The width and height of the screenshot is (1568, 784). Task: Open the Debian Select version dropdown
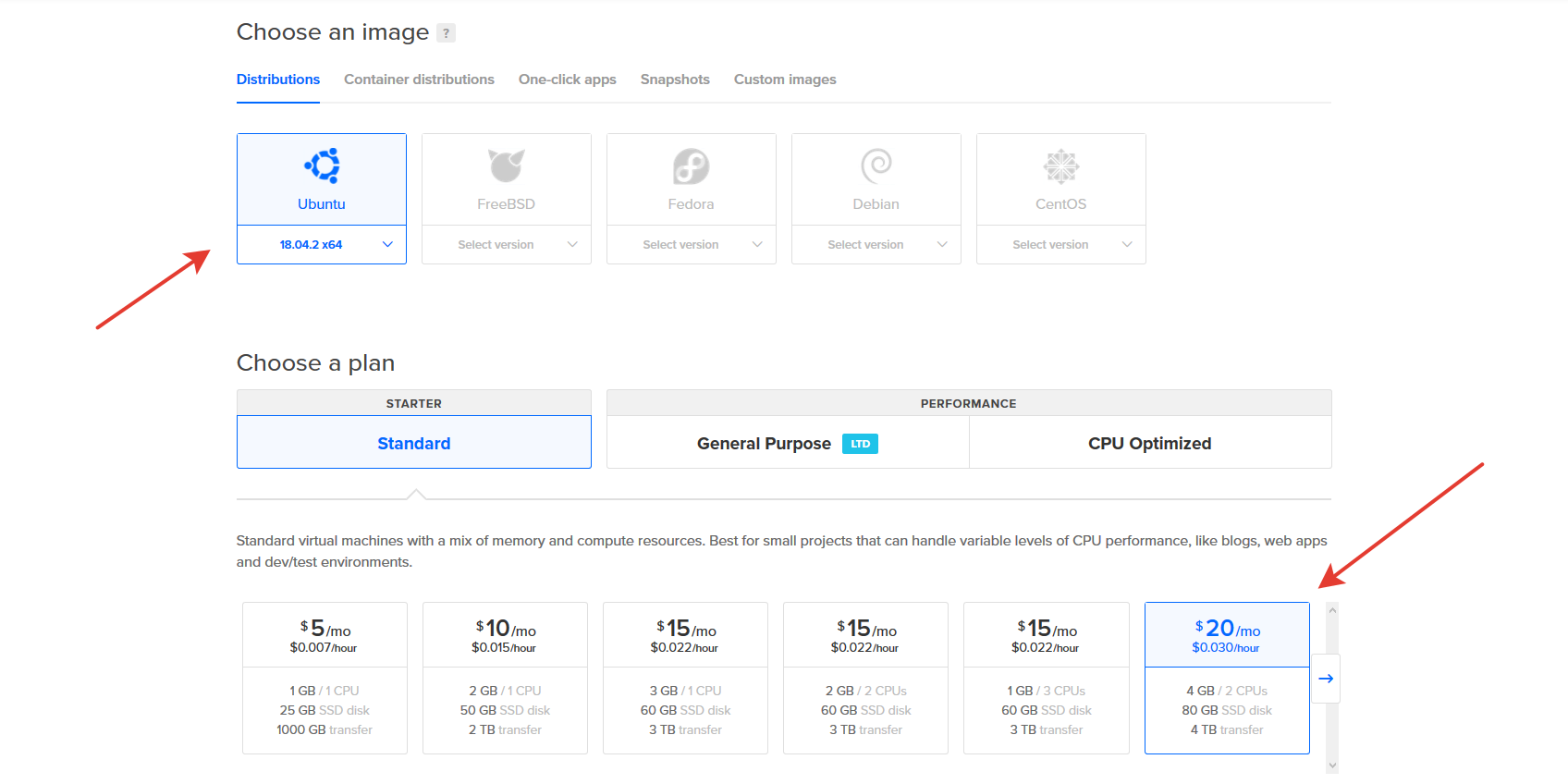pyautogui.click(x=876, y=245)
